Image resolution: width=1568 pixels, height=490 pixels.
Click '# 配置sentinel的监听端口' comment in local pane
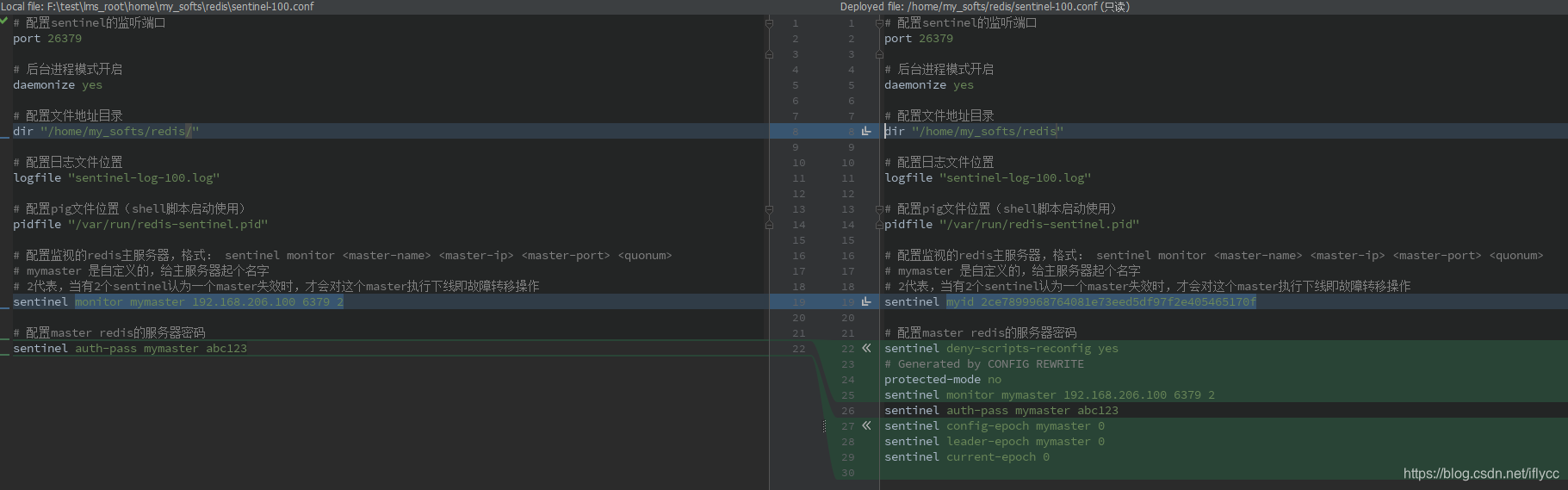90,23
